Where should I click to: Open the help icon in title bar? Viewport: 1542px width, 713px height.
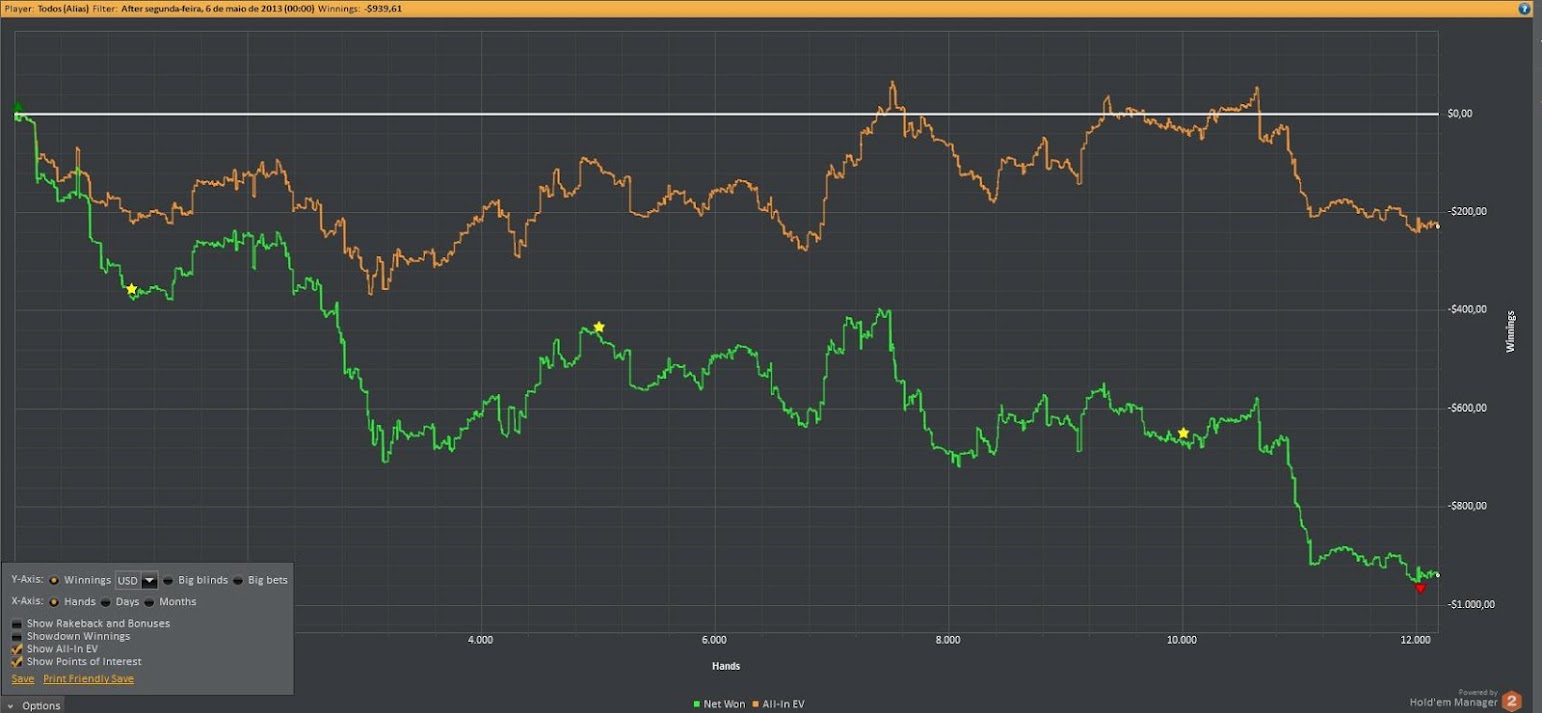pos(1524,7)
